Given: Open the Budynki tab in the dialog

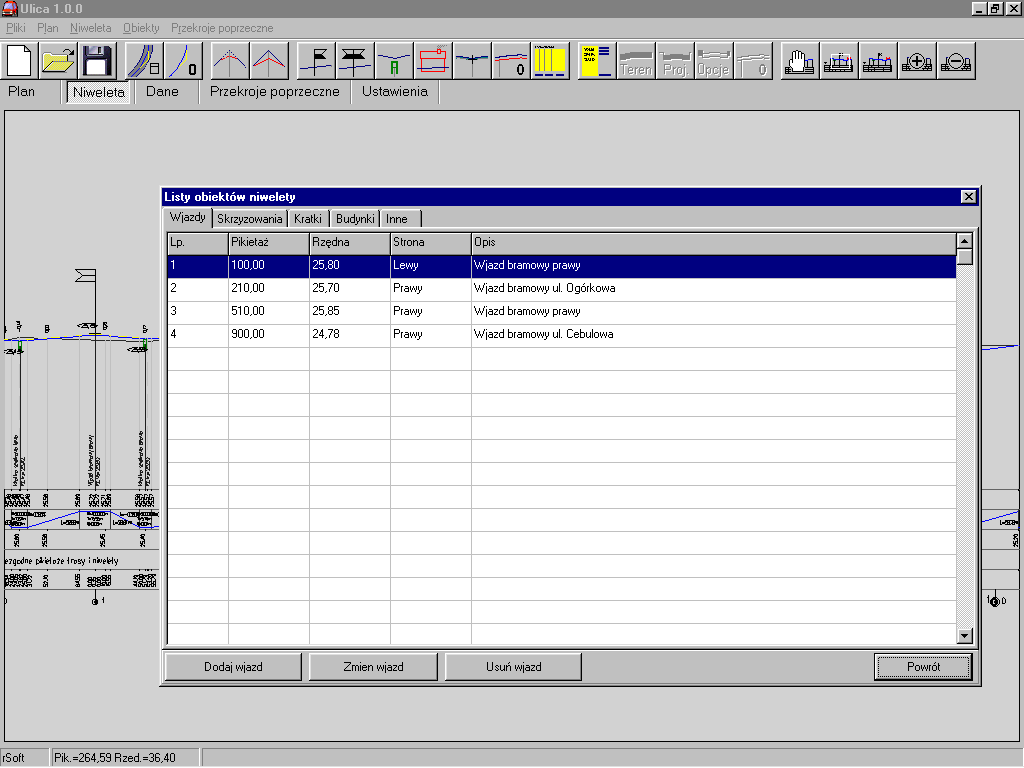Looking at the screenshot, I should 355,219.
